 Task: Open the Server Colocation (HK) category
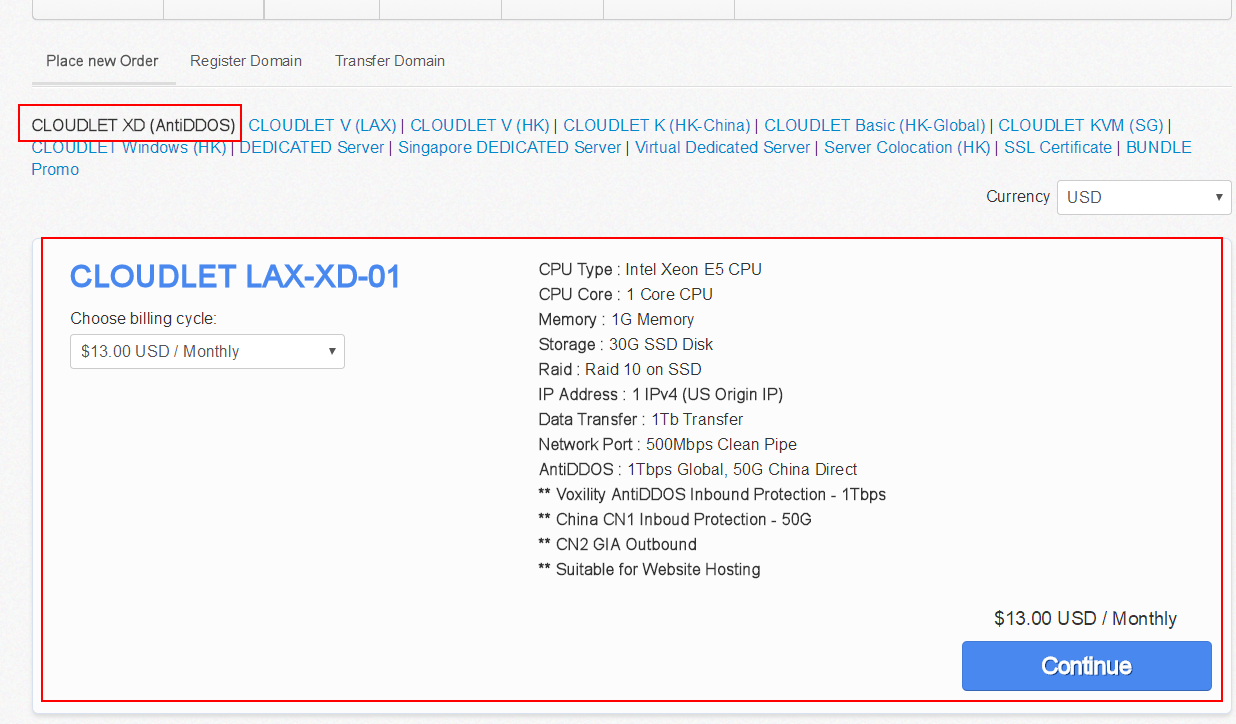(907, 147)
